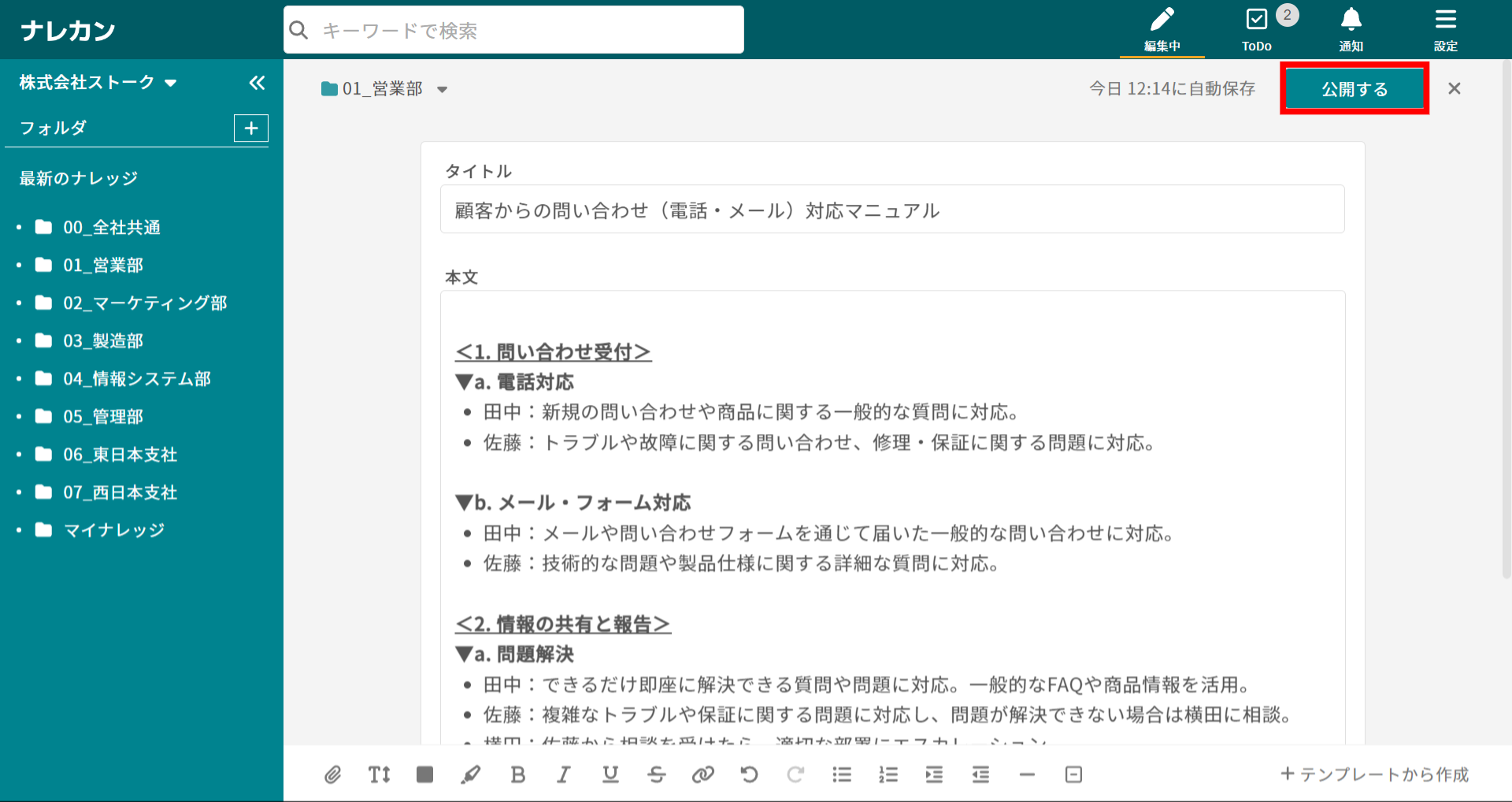
Task: Insert a bulleted list
Action: [842, 775]
